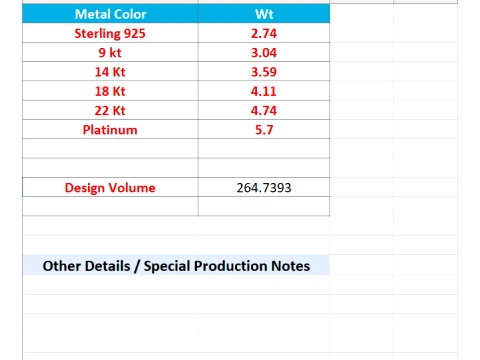This screenshot has height=360, width=480.
Task: Click the '22 Kt' cell
Action: [x=110, y=110]
